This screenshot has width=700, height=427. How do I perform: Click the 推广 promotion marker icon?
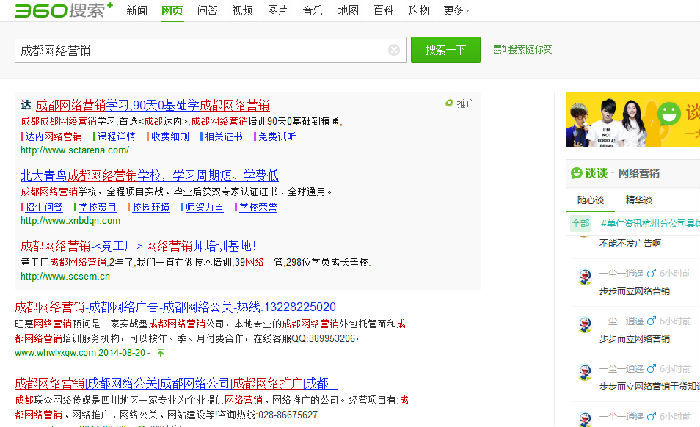pyautogui.click(x=449, y=103)
